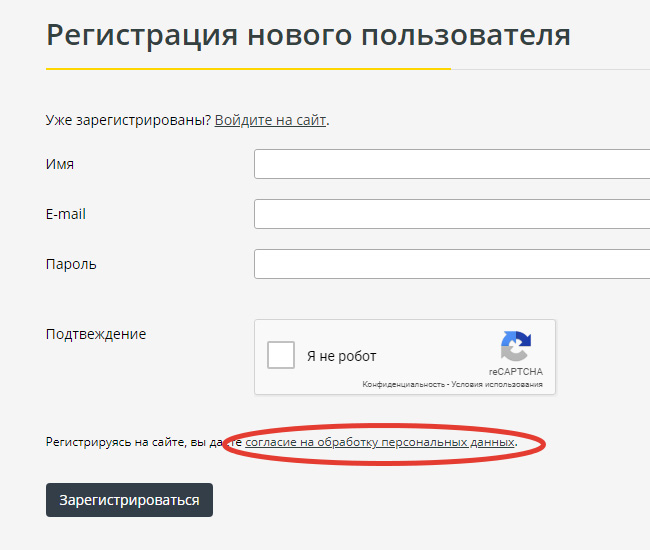Select the Пароль input field
Screen dimensions: 650x550
pyautogui.click(x=452, y=264)
